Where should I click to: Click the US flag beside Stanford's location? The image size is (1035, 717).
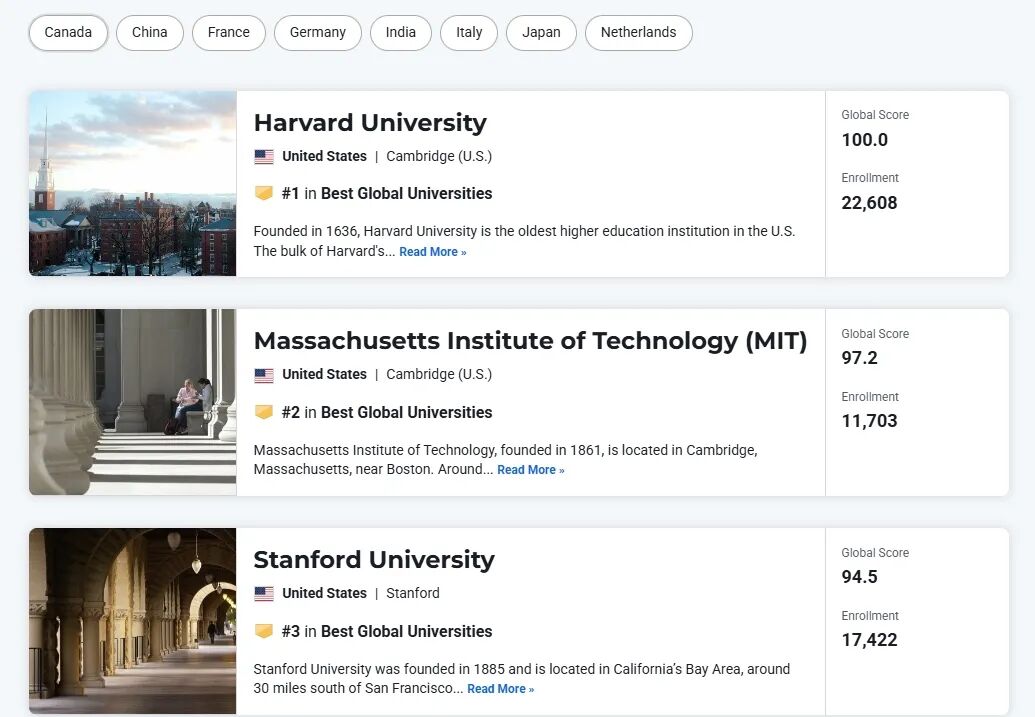point(264,594)
